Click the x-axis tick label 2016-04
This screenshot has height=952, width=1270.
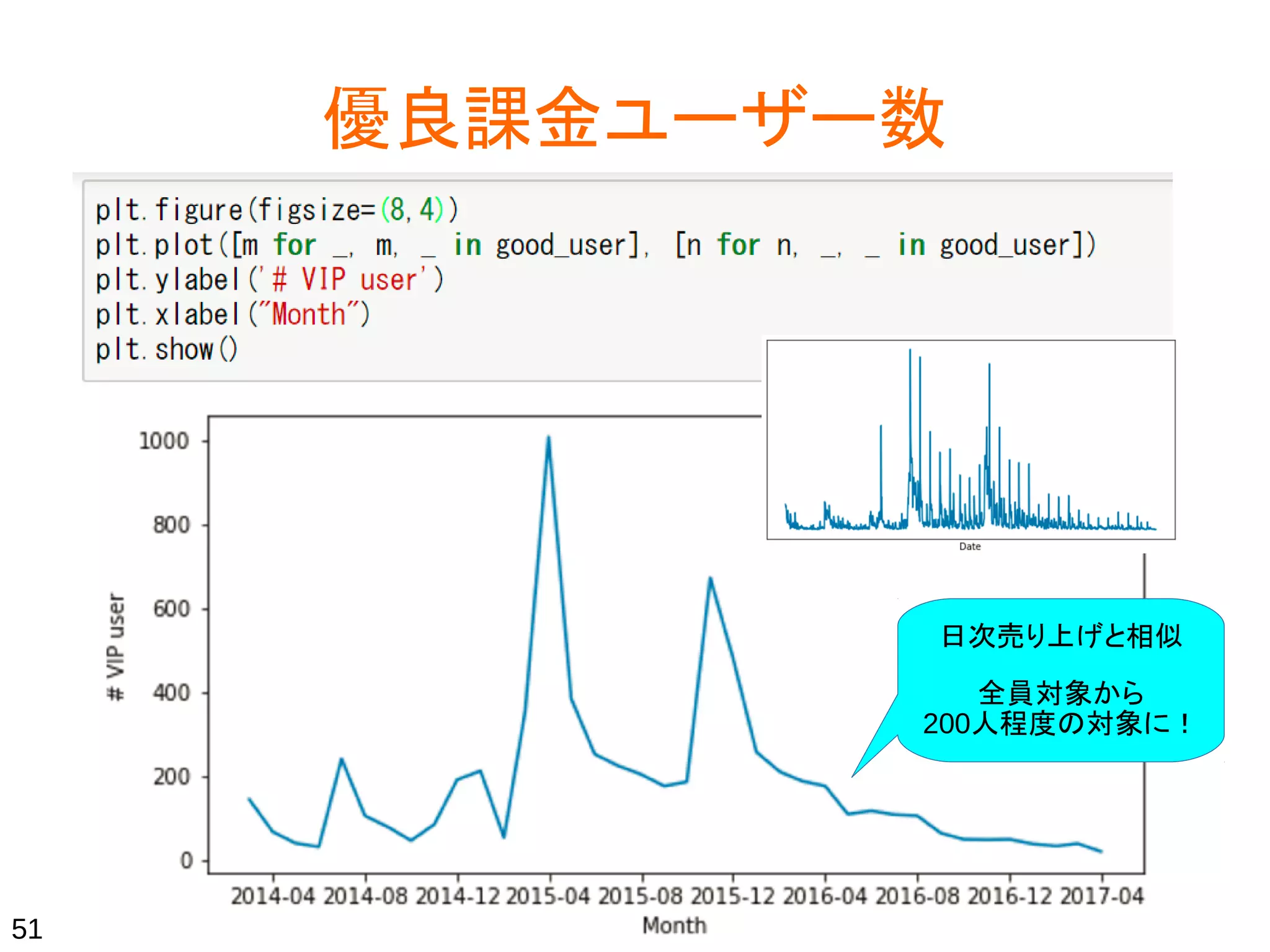tap(825, 896)
